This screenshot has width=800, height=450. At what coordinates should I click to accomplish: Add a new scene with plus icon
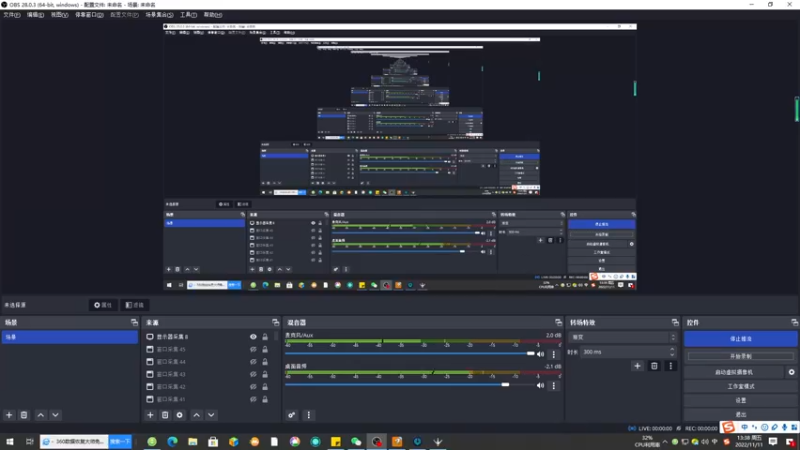tap(9, 415)
